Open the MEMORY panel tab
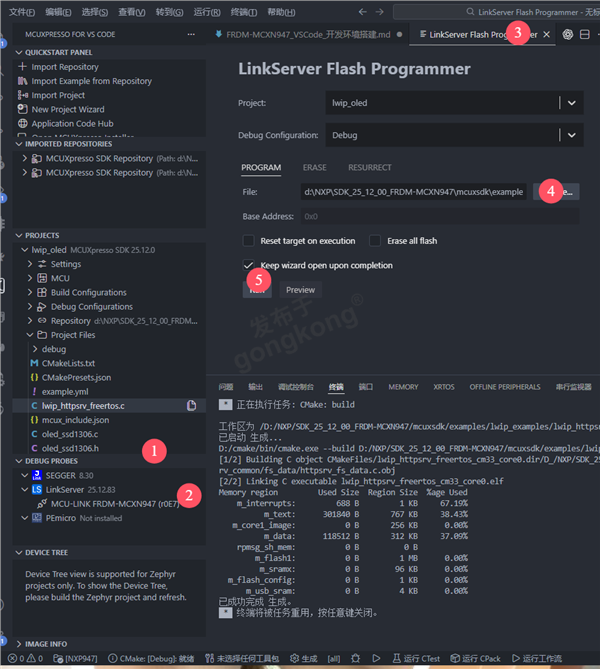Image resolution: width=600 pixels, height=669 pixels. pos(403,387)
